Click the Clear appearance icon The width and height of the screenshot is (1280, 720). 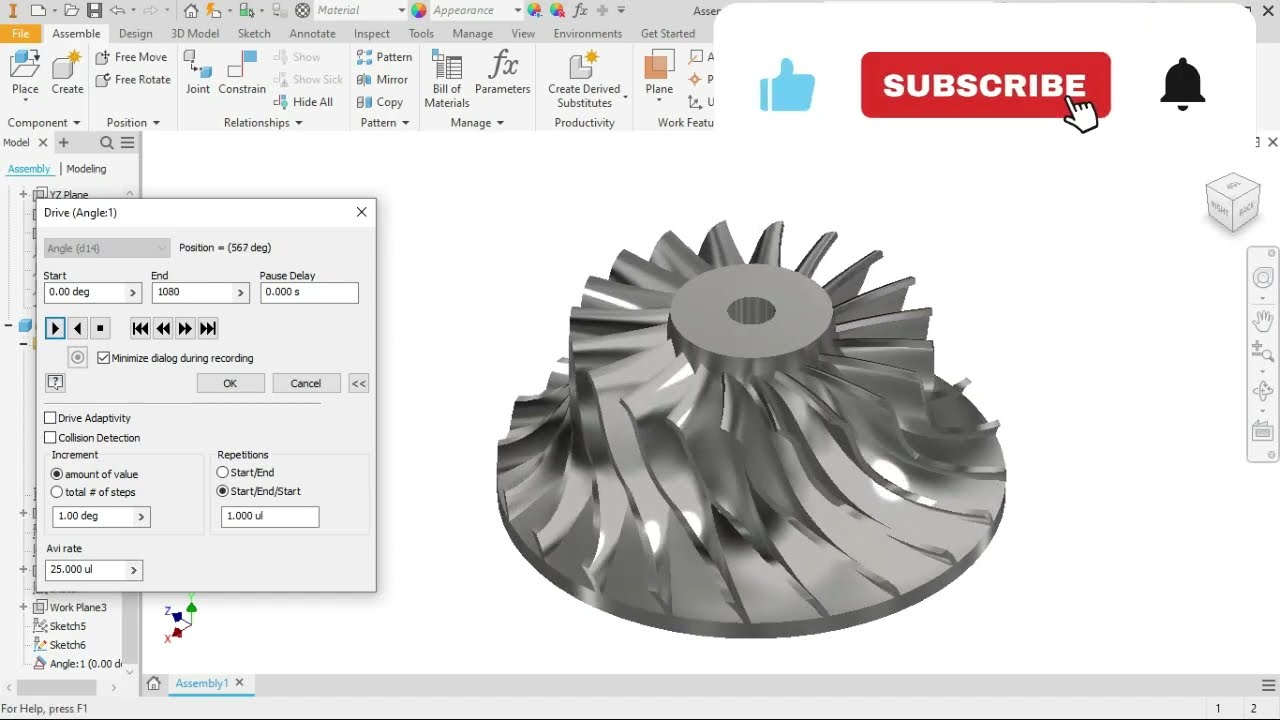point(557,10)
